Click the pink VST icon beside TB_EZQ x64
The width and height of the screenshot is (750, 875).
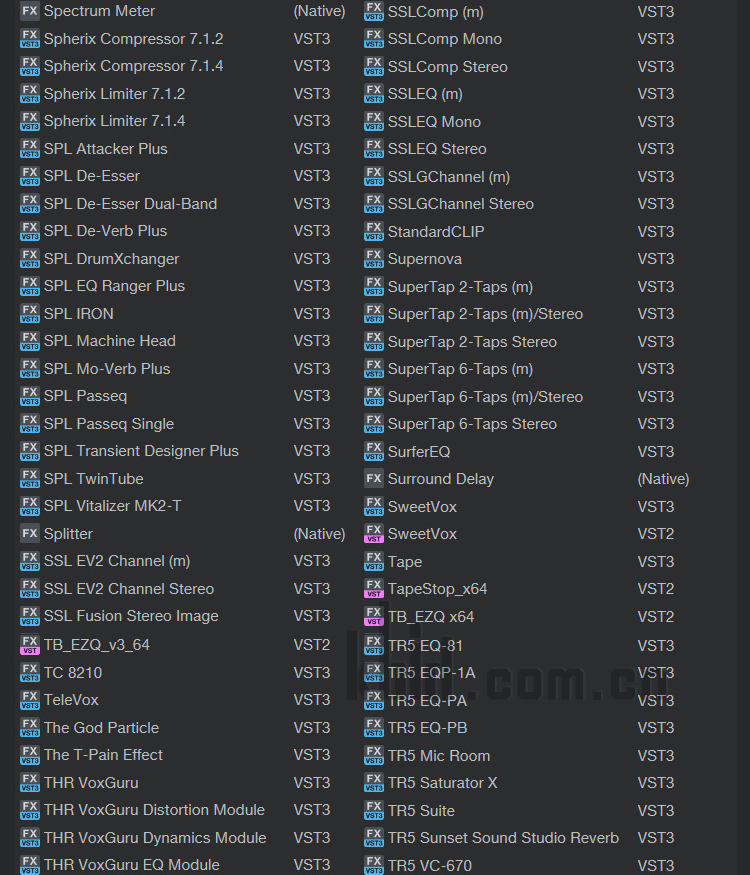coord(373,617)
